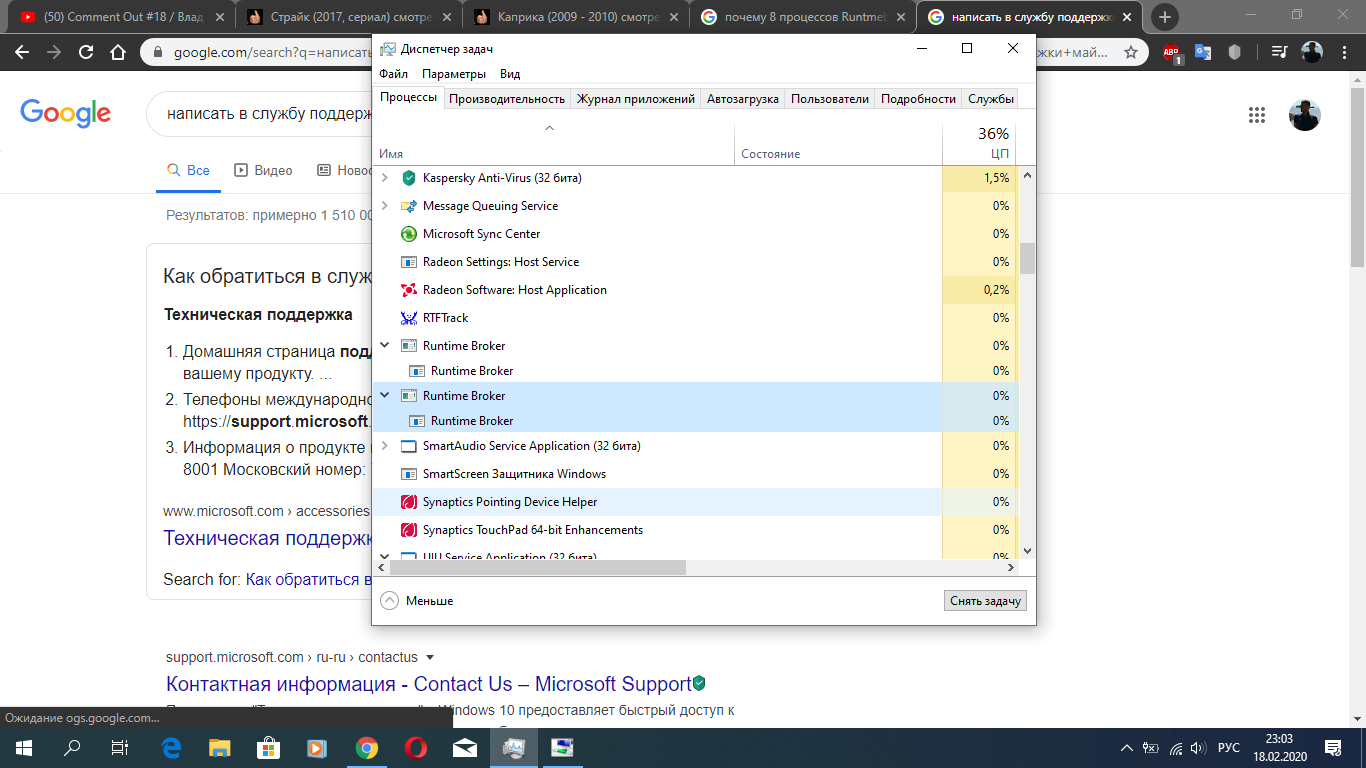The height and width of the screenshot is (768, 1366).
Task: Click the Microsoft Sync Center green icon
Action: coord(408,234)
